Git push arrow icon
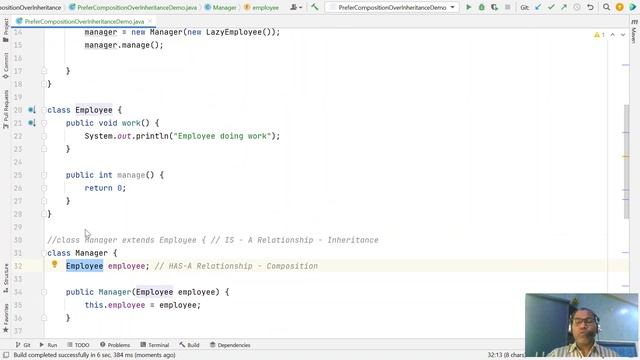This screenshot has width=640, height=360. click(x=564, y=7)
